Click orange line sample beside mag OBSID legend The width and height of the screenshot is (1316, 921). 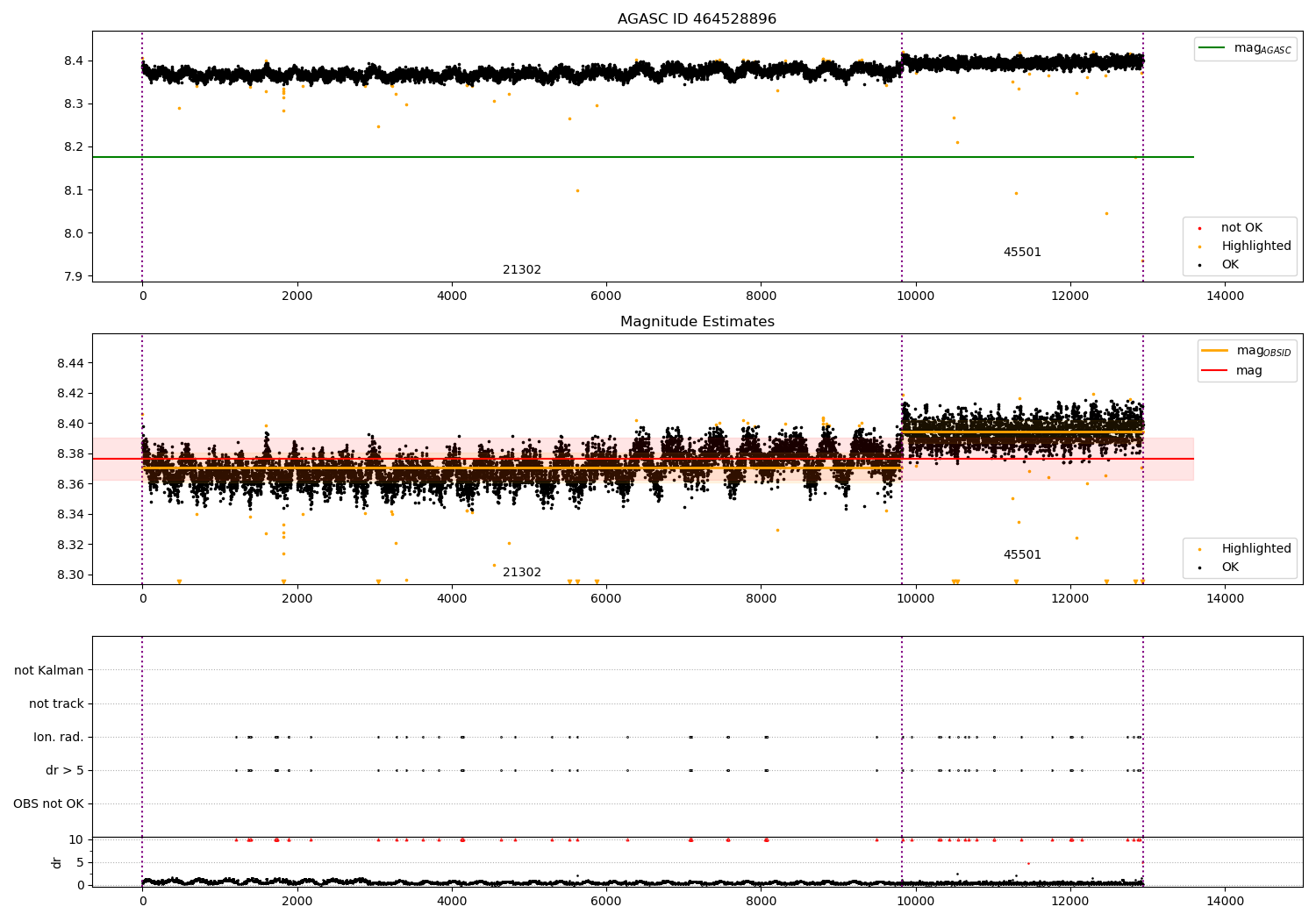coord(1214,351)
